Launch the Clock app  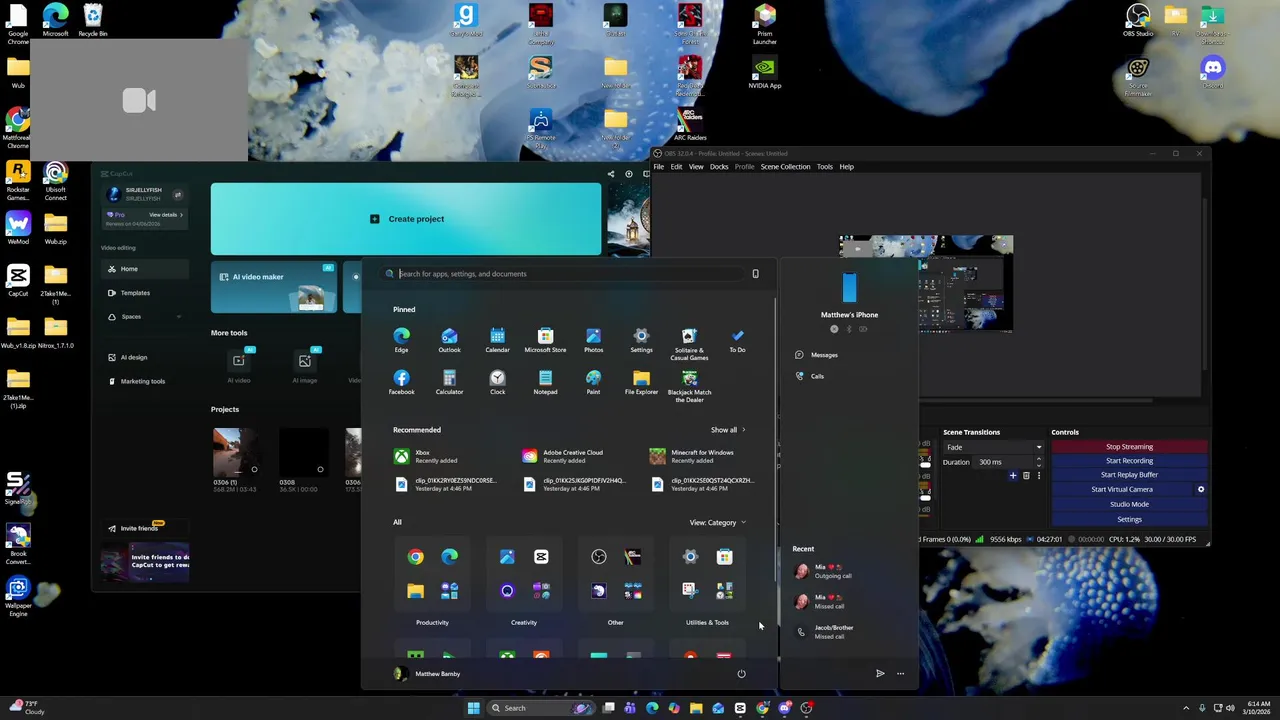click(x=497, y=382)
